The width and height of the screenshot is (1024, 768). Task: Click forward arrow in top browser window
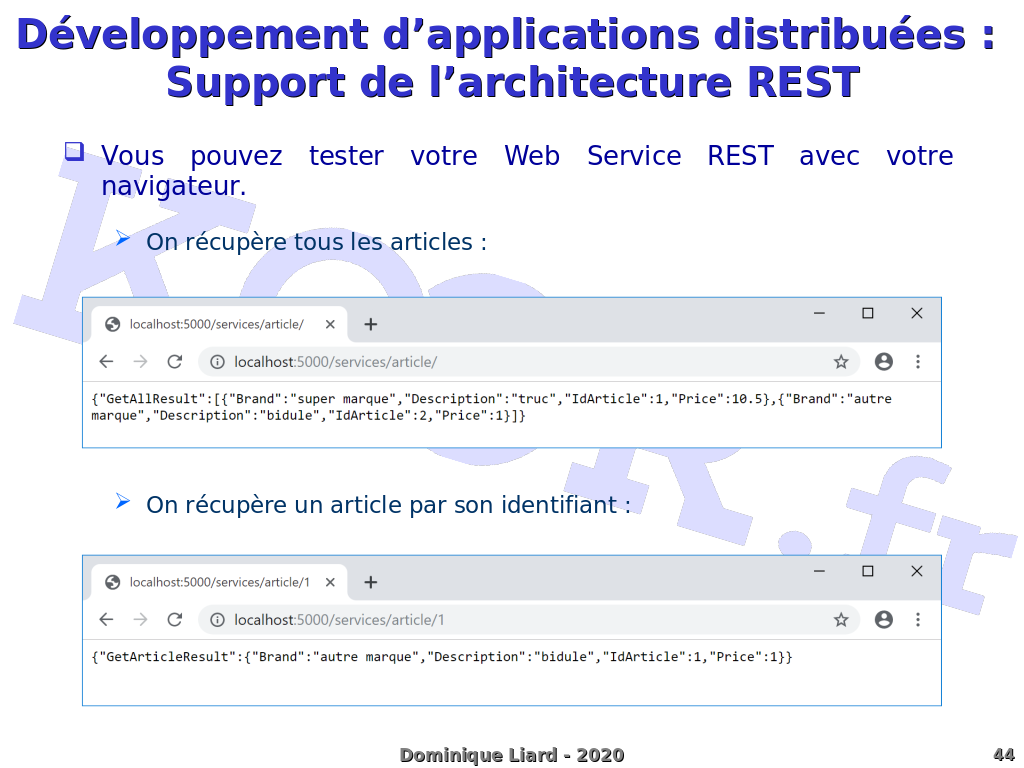tap(140, 362)
